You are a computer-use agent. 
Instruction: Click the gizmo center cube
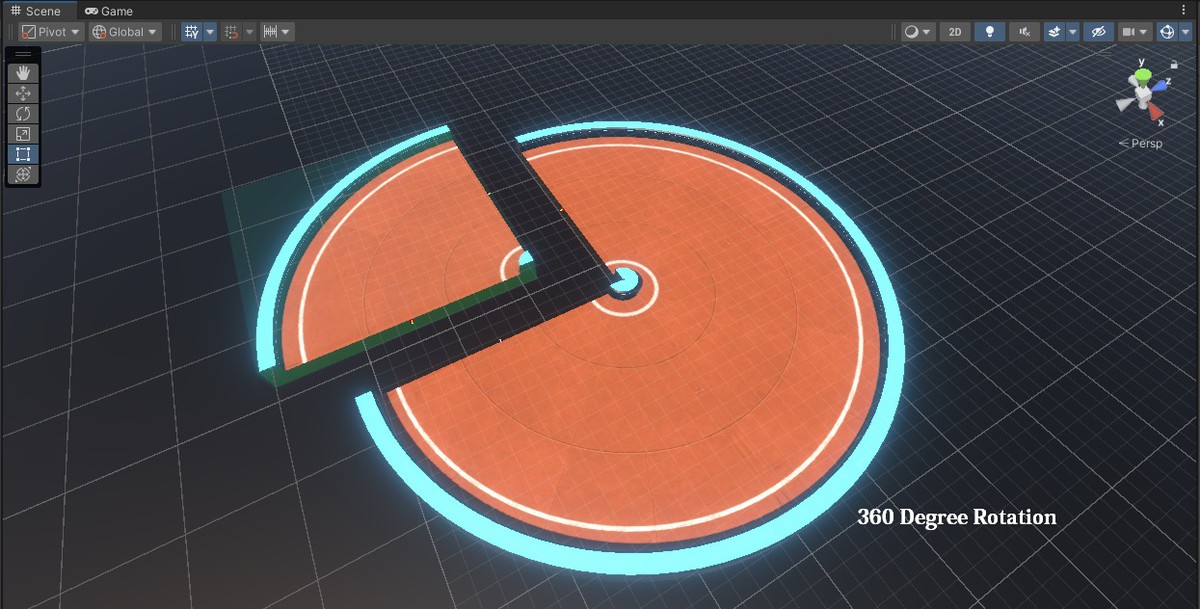(x=1142, y=94)
